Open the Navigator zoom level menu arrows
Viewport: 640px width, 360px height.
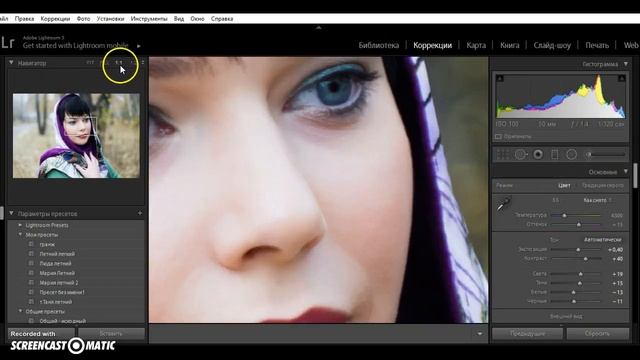[142, 63]
